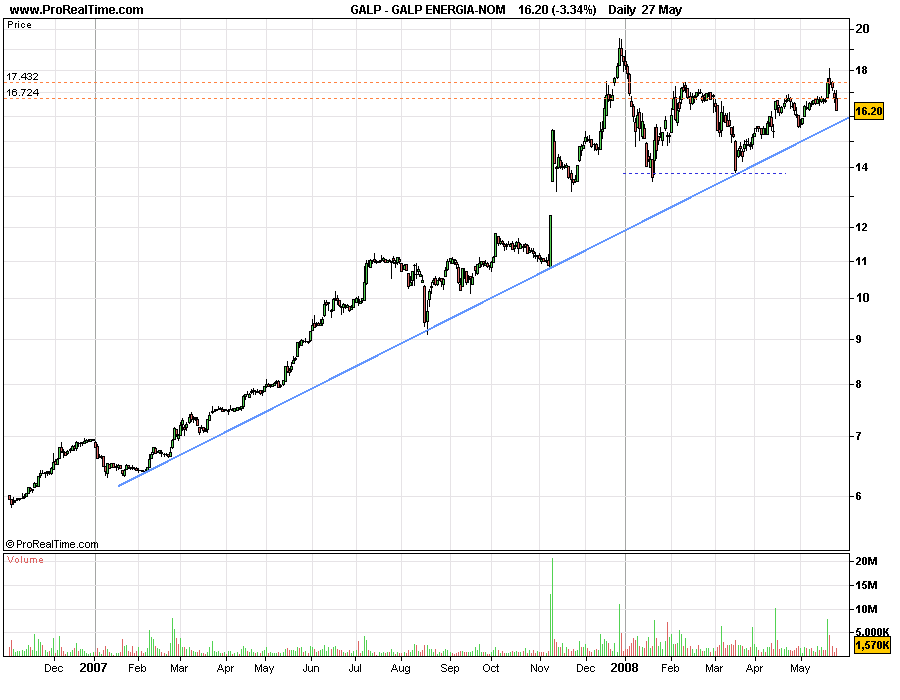Click the 9 price axis label
This screenshot has width=900, height=700.
click(859, 339)
